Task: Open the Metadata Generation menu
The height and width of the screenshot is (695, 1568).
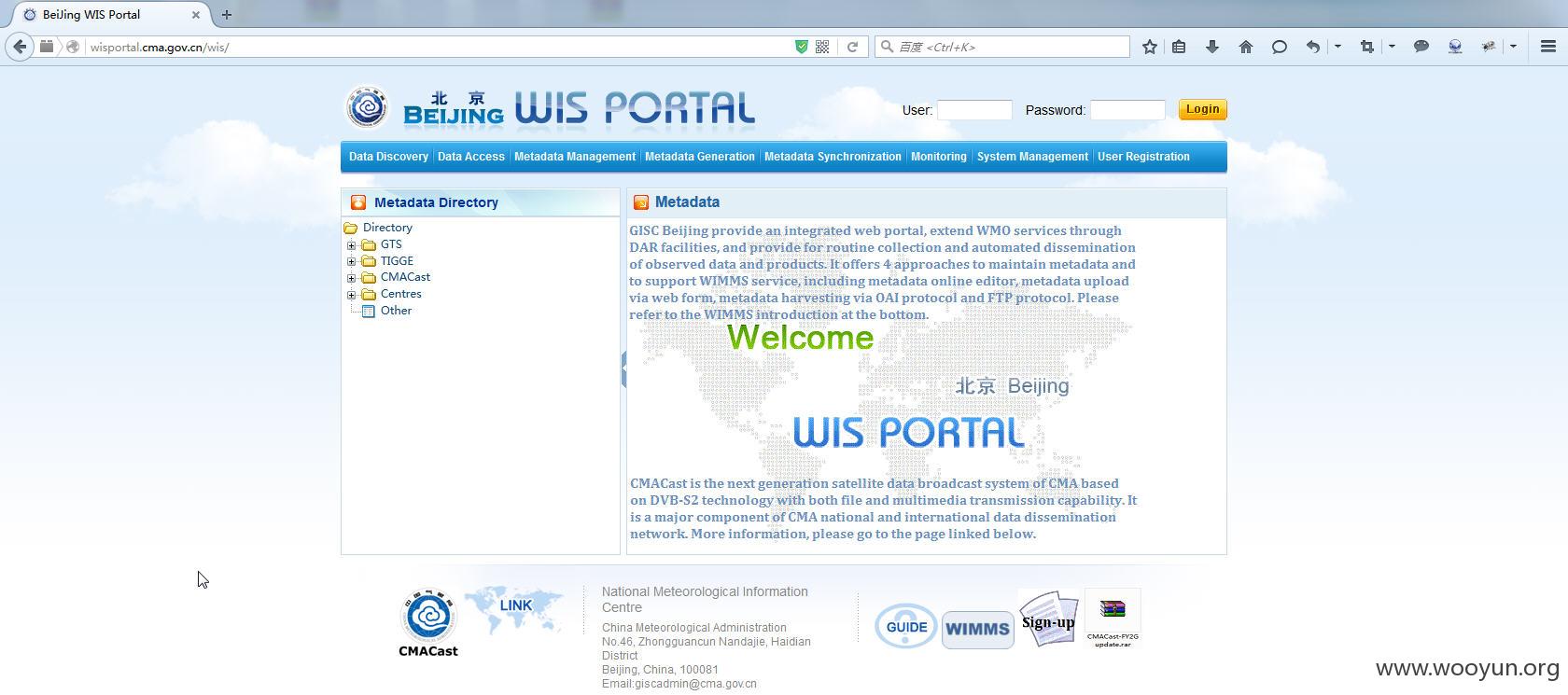Action: point(700,157)
